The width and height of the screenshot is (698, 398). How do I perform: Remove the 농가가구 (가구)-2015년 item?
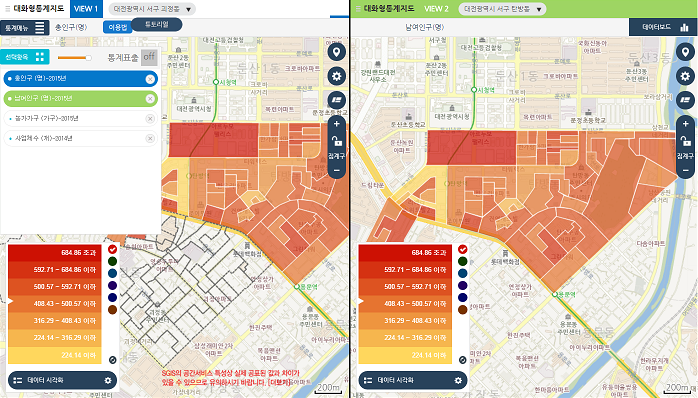click(150, 118)
